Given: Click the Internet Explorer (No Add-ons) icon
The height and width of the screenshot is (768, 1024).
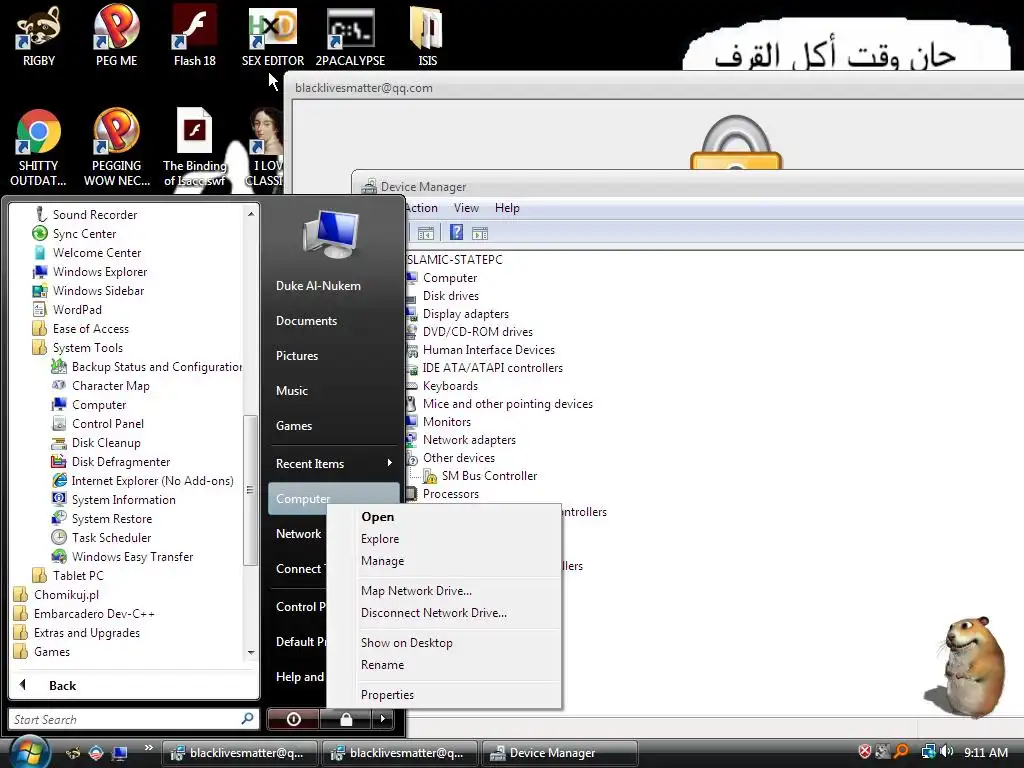Looking at the screenshot, I should [59, 480].
